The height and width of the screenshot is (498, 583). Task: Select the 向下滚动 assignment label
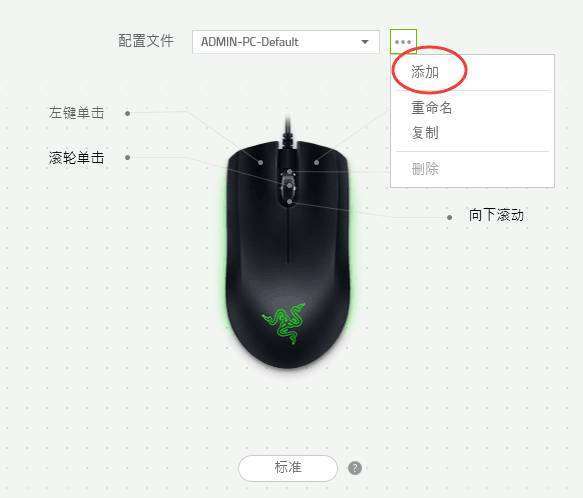point(496,215)
